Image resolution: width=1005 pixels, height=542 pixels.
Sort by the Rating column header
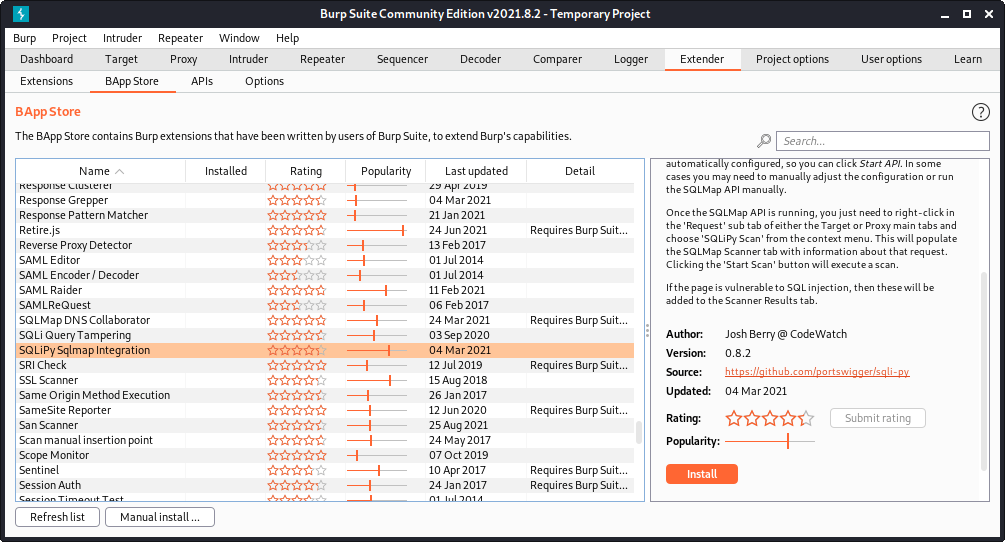(x=306, y=171)
